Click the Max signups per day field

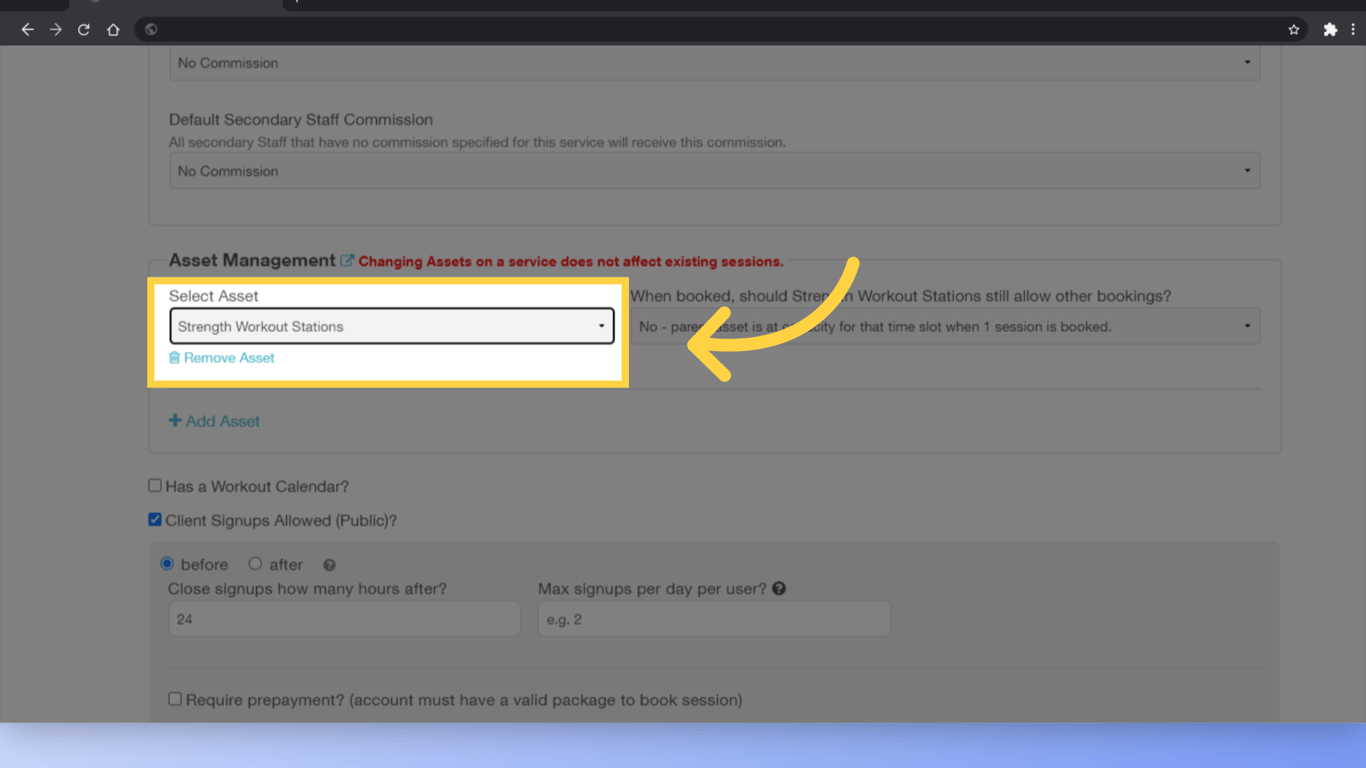point(714,619)
